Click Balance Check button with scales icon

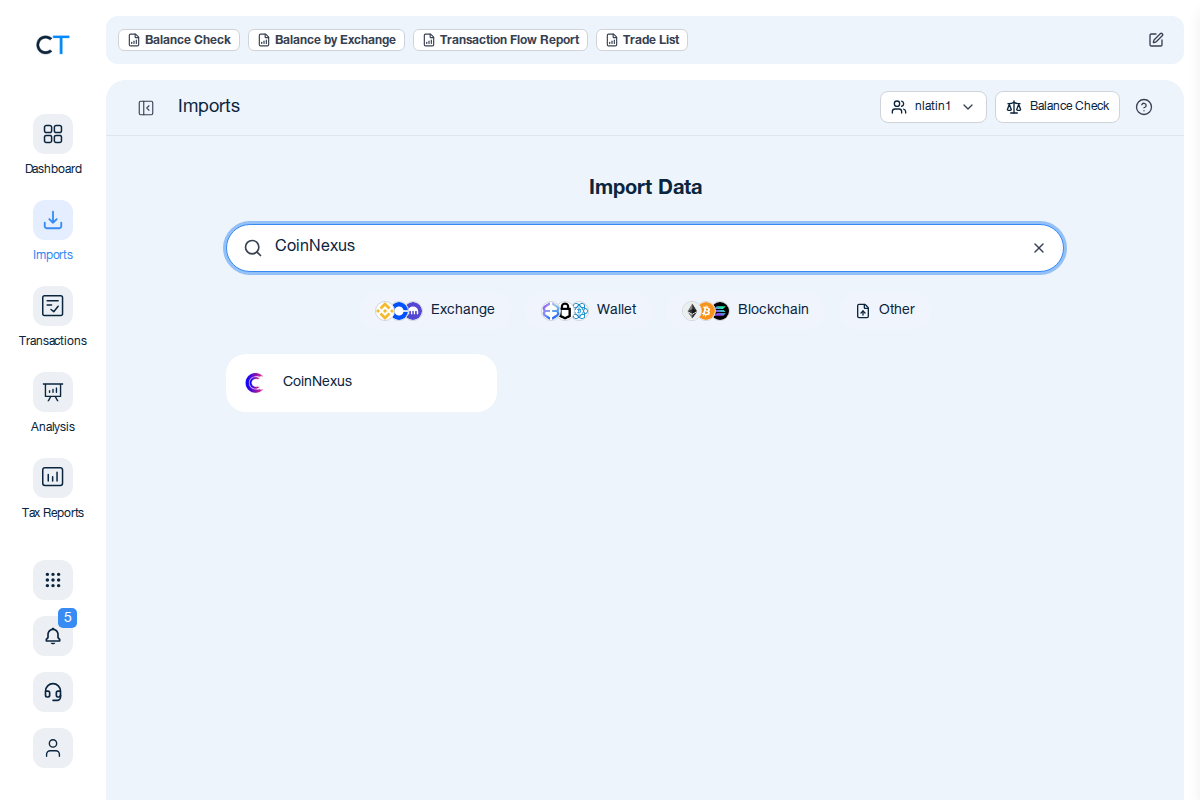click(x=1057, y=107)
